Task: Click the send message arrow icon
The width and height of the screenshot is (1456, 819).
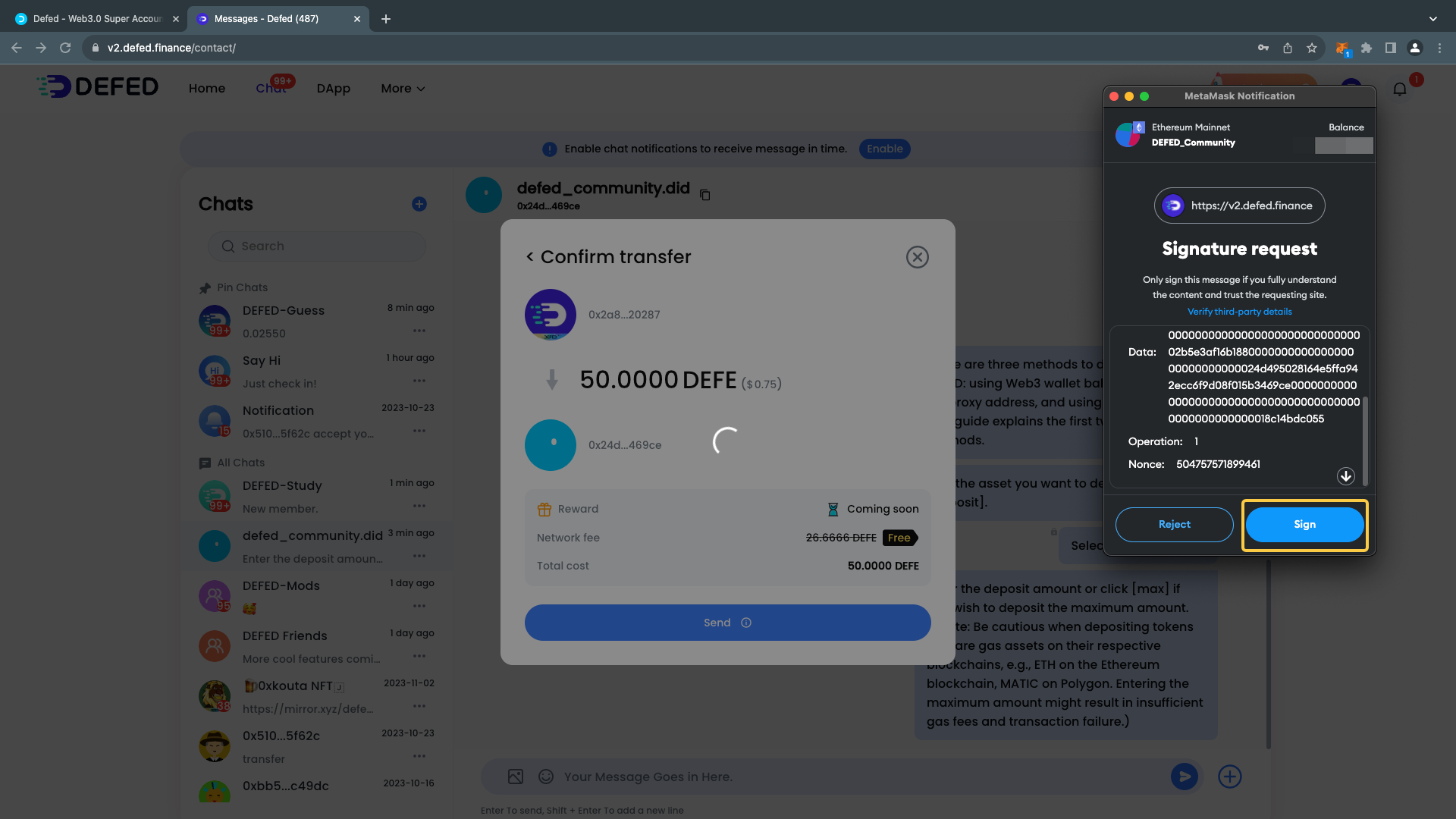Action: [1184, 777]
